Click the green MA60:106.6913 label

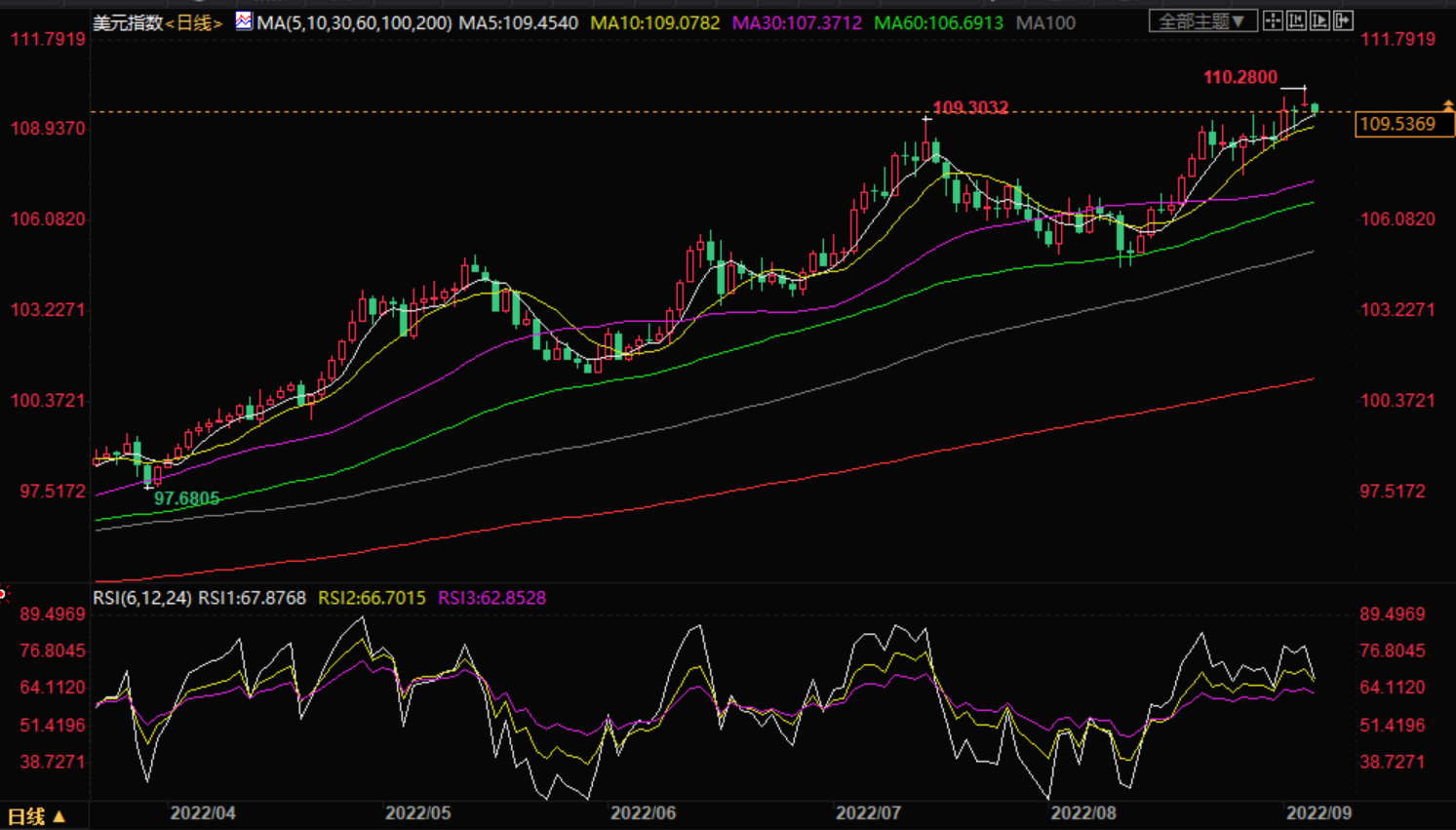coord(938,22)
